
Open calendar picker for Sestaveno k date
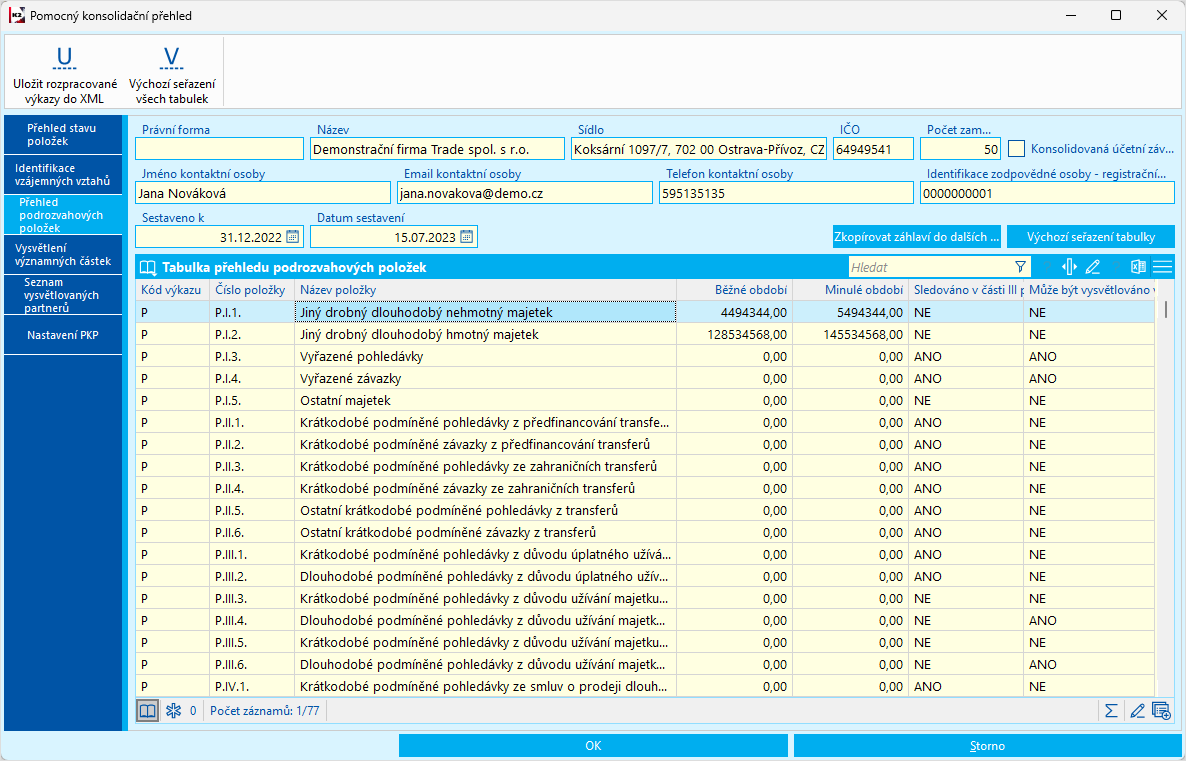pyautogui.click(x=292, y=237)
